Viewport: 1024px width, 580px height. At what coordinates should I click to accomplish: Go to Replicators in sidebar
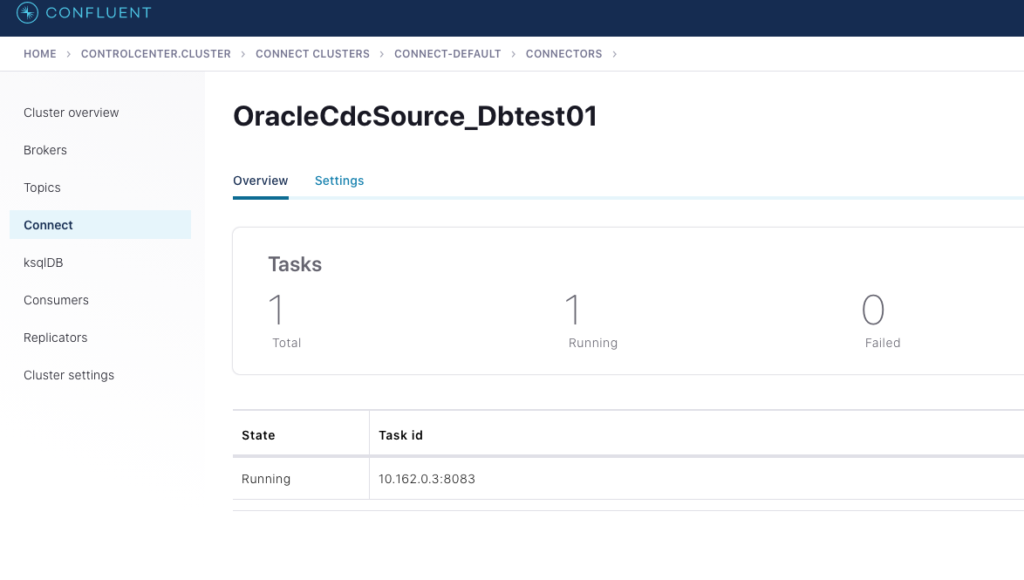tap(55, 338)
